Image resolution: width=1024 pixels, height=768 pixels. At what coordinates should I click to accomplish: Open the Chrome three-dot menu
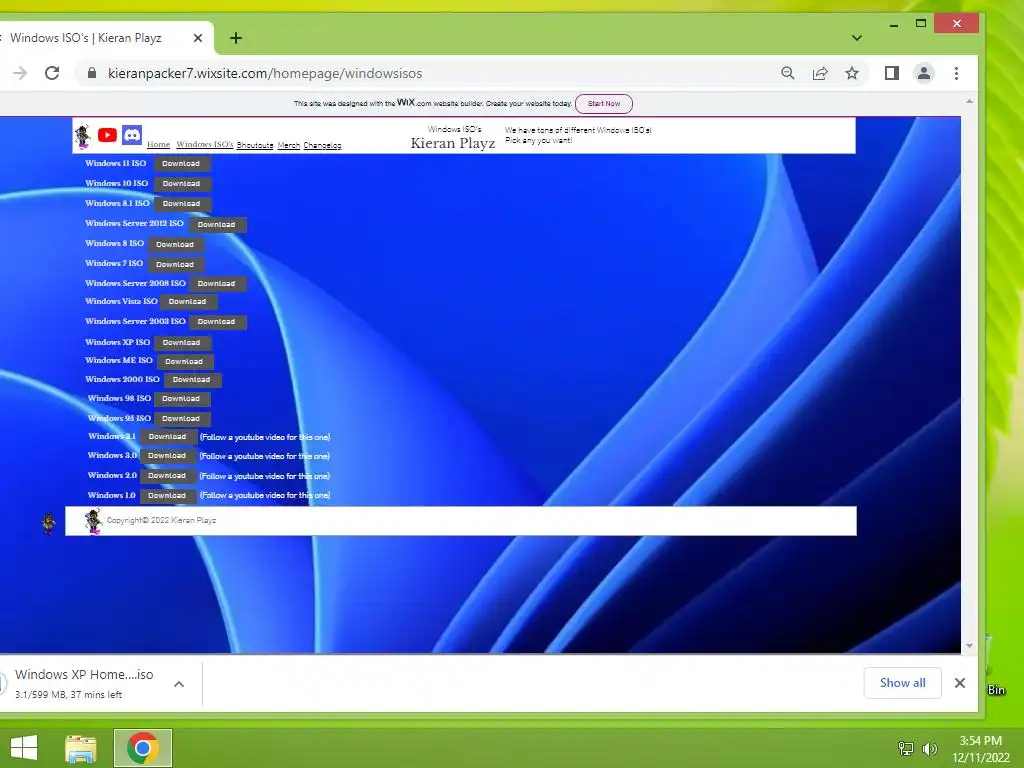[956, 73]
